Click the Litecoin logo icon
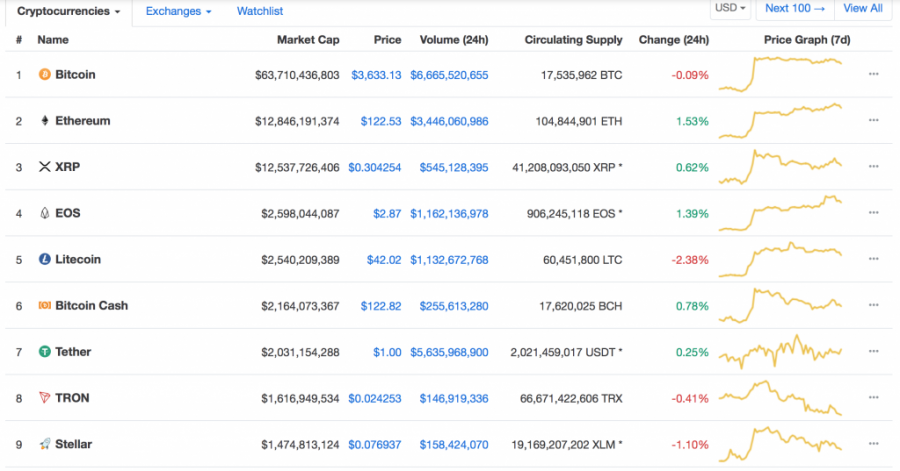Screen dimensions: 900x471 coord(44,259)
